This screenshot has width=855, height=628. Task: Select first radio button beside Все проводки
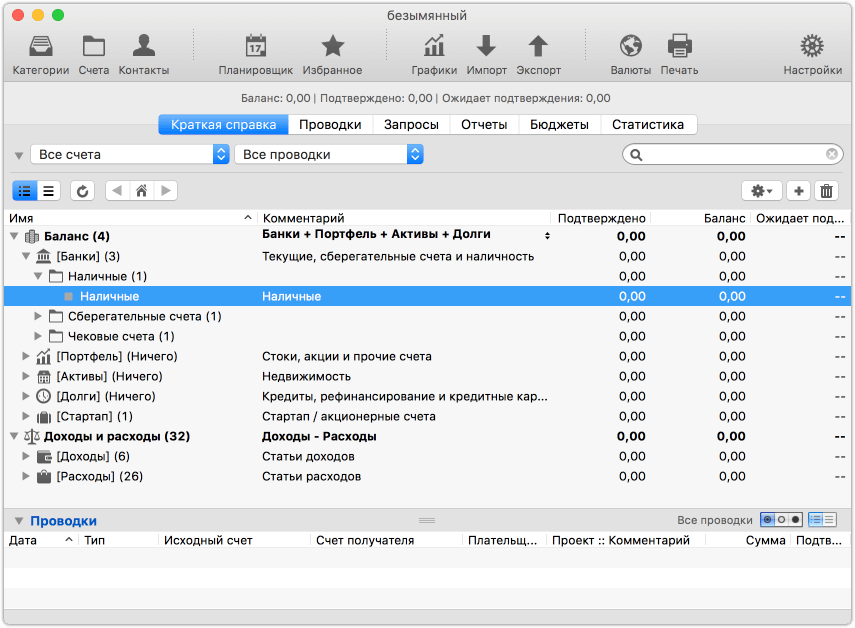[x=767, y=520]
